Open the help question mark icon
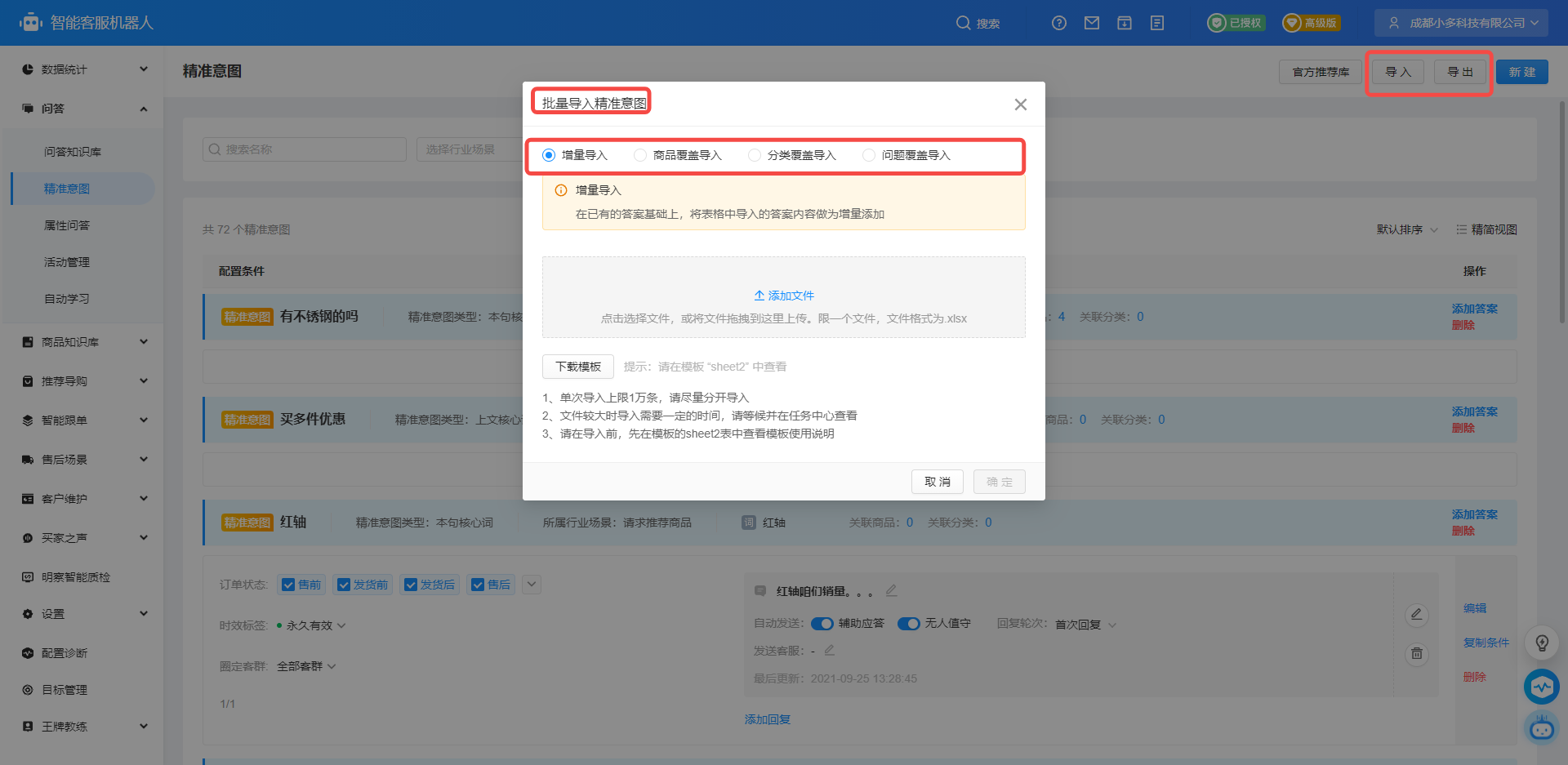Screen dimensions: 1568x765 (x=1059, y=23)
